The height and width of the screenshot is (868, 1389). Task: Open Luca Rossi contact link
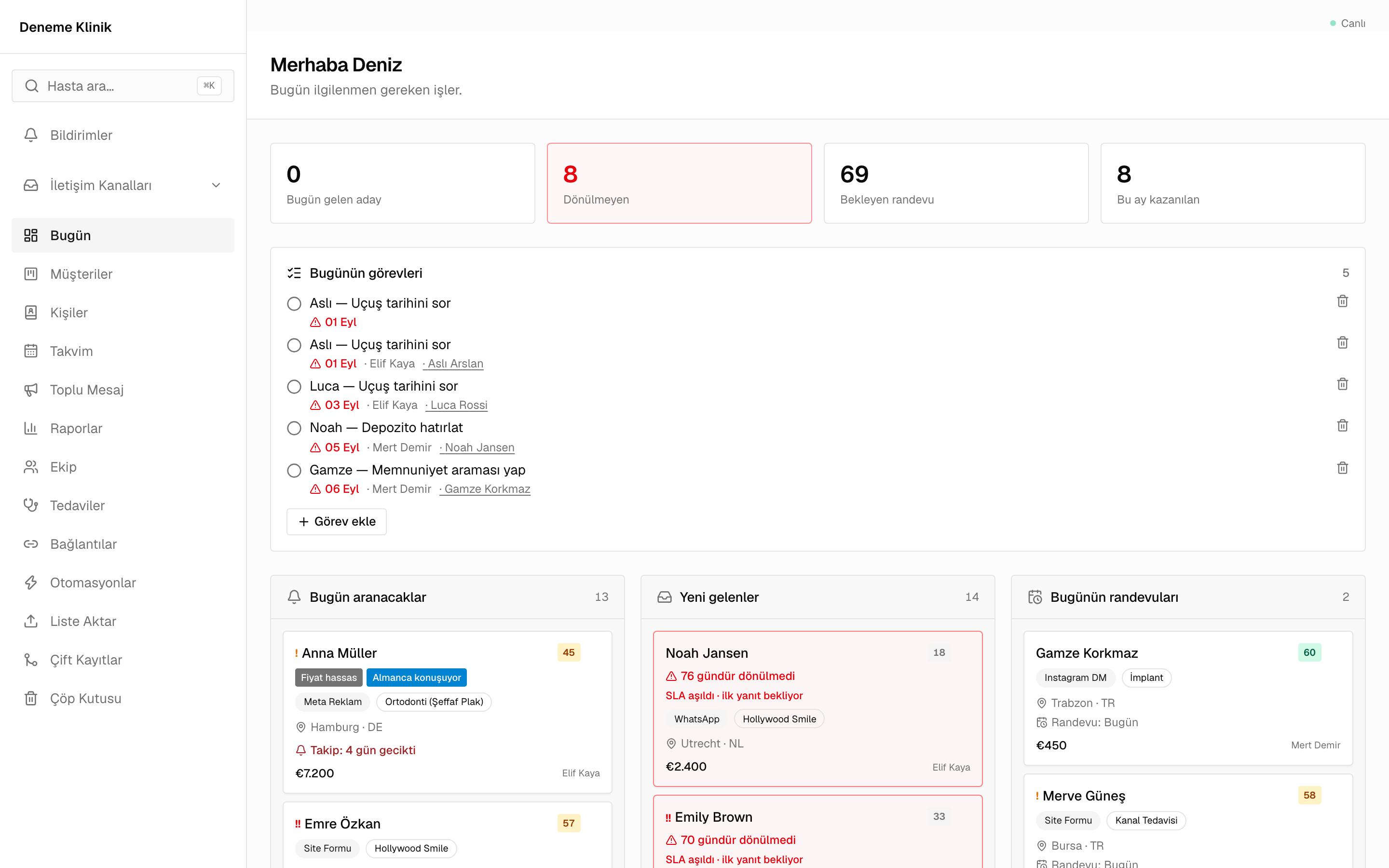(x=456, y=405)
